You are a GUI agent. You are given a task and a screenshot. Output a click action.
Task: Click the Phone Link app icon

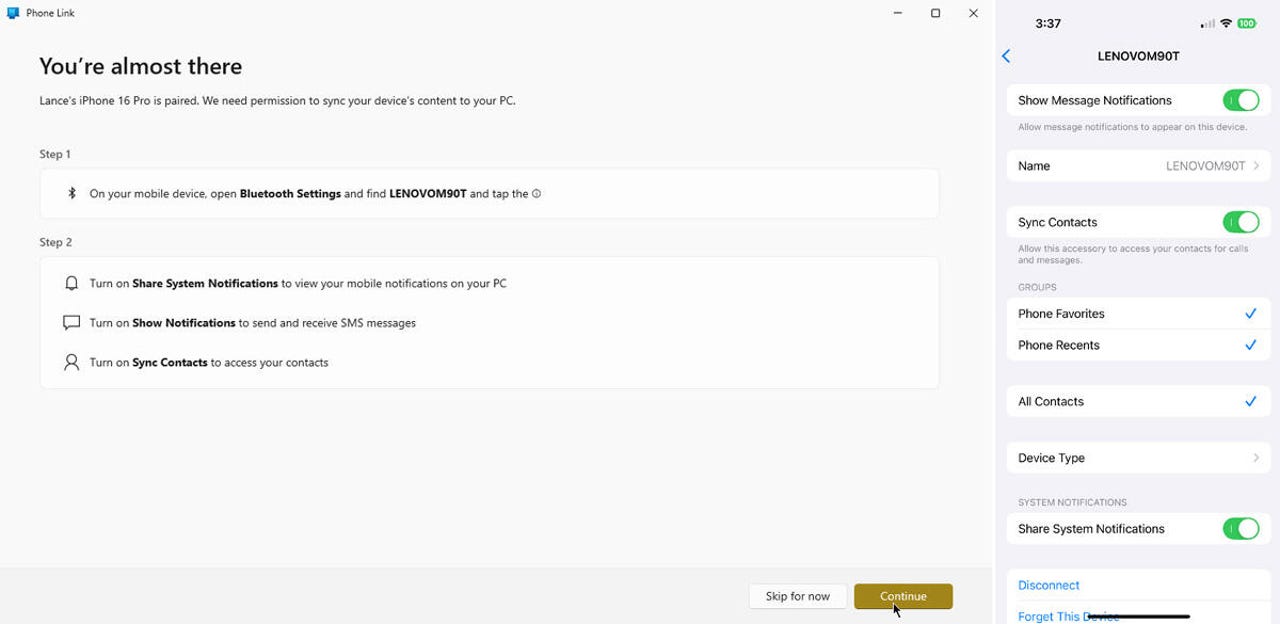click(13, 13)
